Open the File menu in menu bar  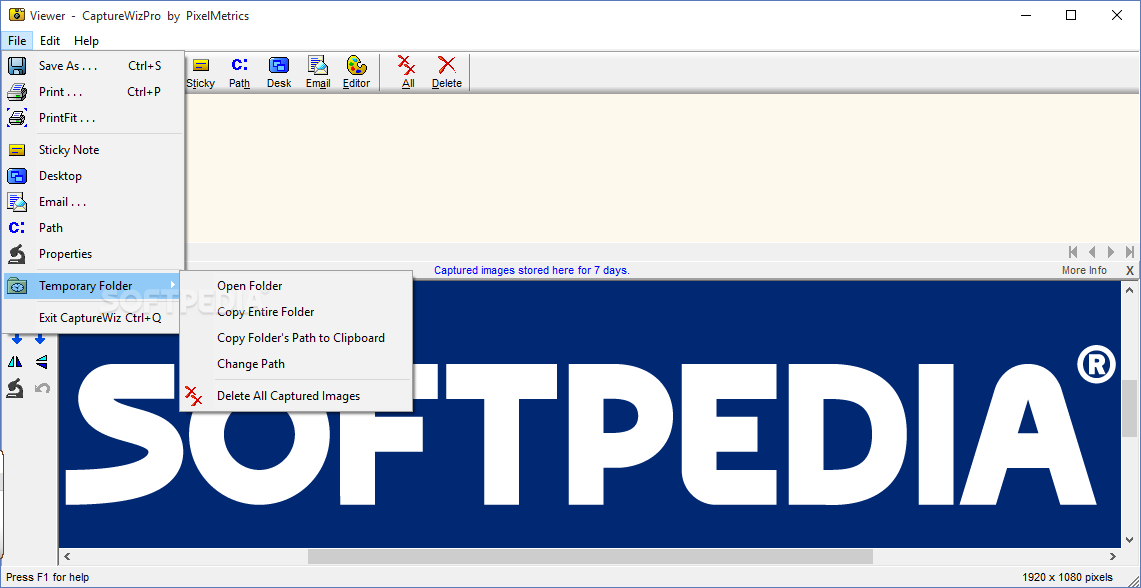[x=17, y=41]
